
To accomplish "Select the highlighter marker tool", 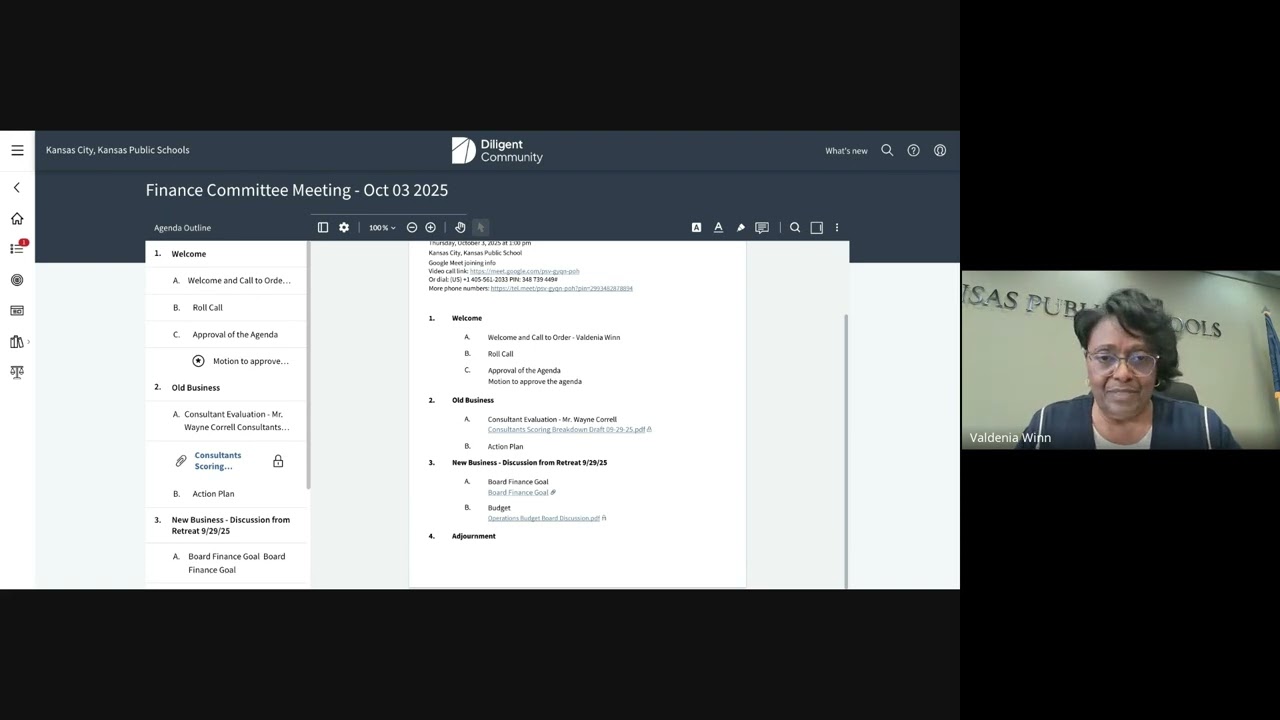I will tap(740, 228).
